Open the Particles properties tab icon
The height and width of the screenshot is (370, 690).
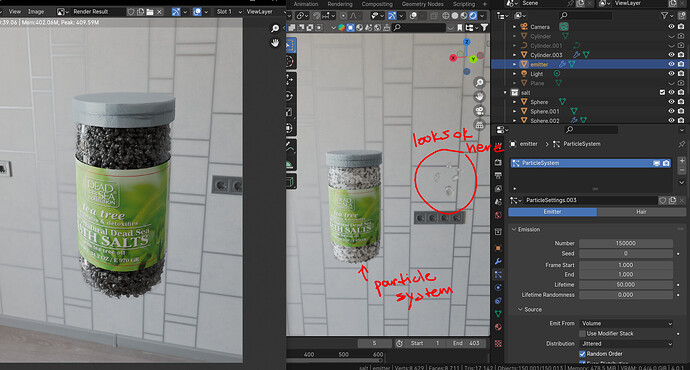pyautogui.click(x=498, y=274)
